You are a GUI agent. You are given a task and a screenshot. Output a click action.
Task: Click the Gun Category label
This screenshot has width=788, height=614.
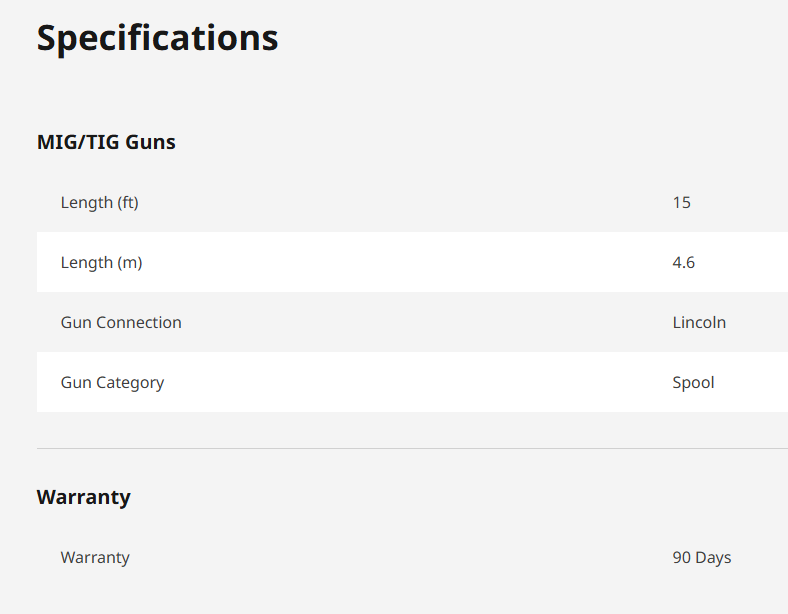tap(112, 382)
